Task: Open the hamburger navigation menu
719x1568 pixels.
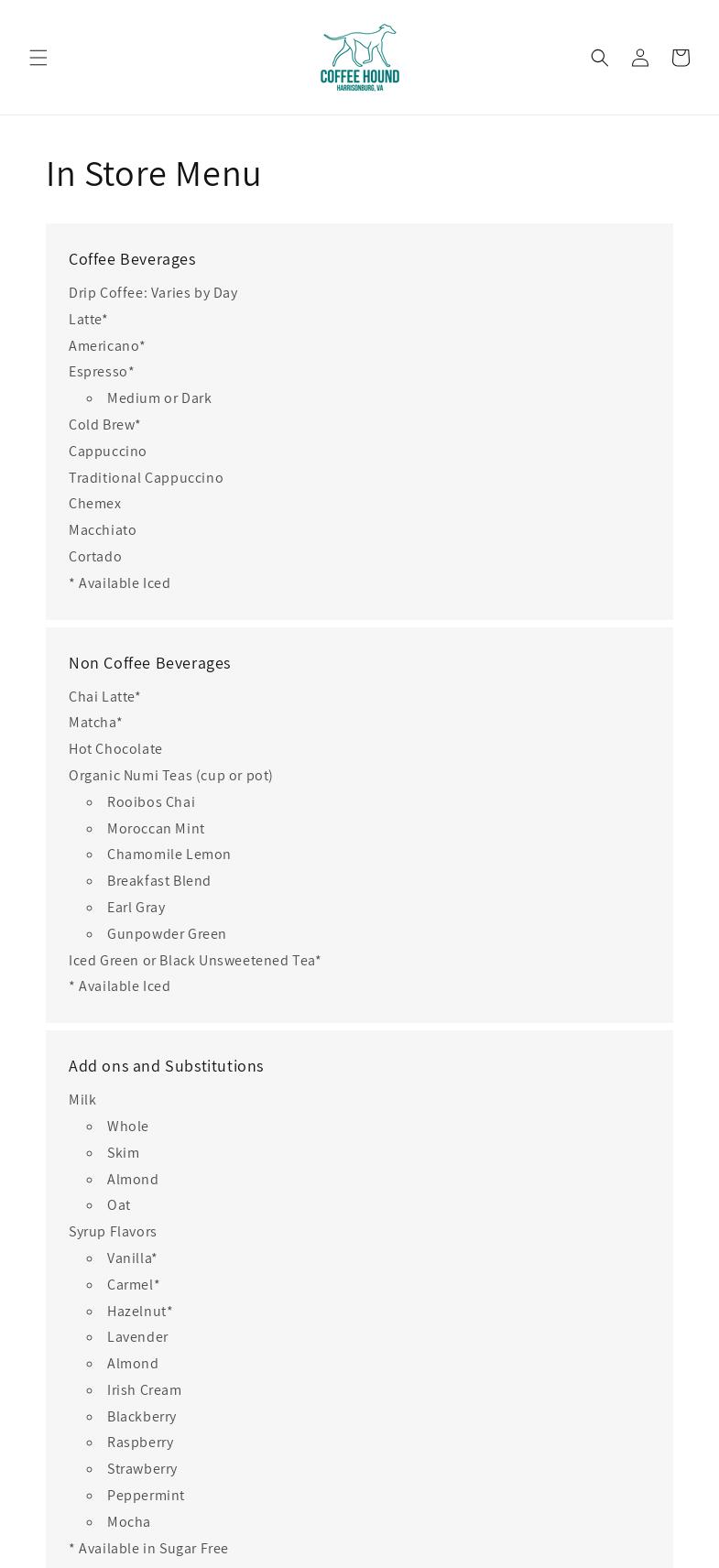Action: click(x=38, y=58)
